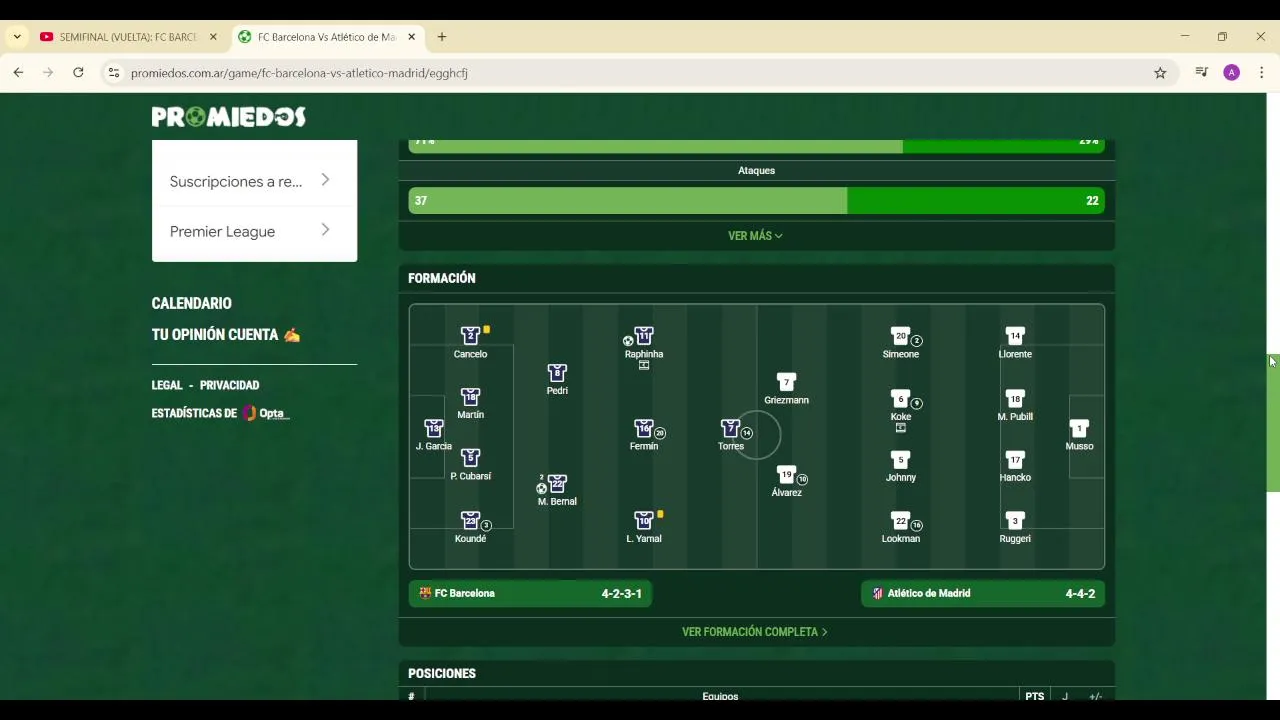This screenshot has width=1280, height=720.
Task: Click the Ataques bar dark green segment 22
Action: [976, 201]
